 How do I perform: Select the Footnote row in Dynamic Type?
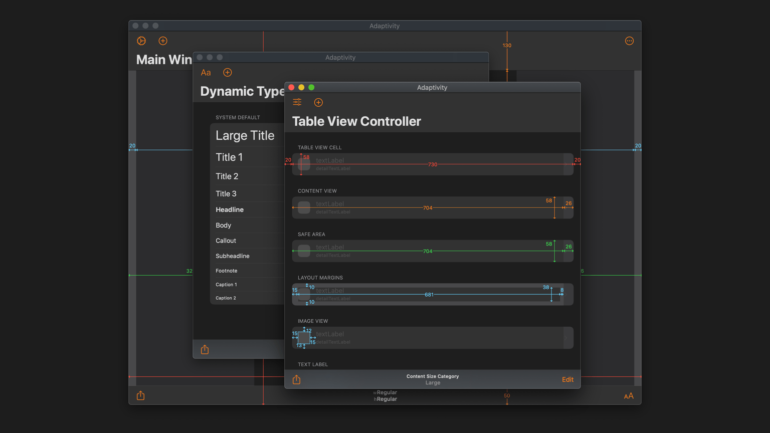pyautogui.click(x=248, y=271)
